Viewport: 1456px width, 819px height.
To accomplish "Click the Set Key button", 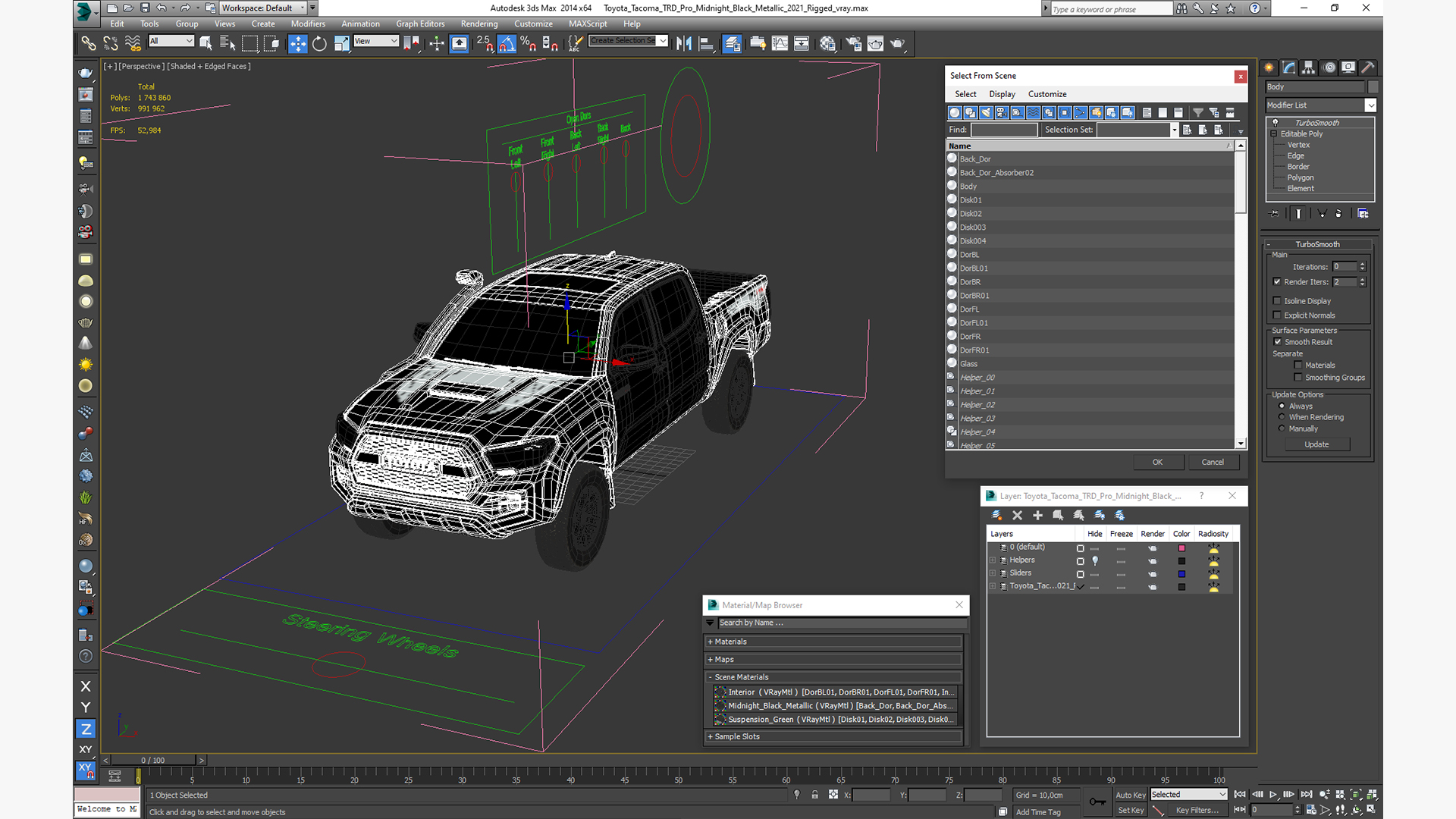I will pos(1131,810).
